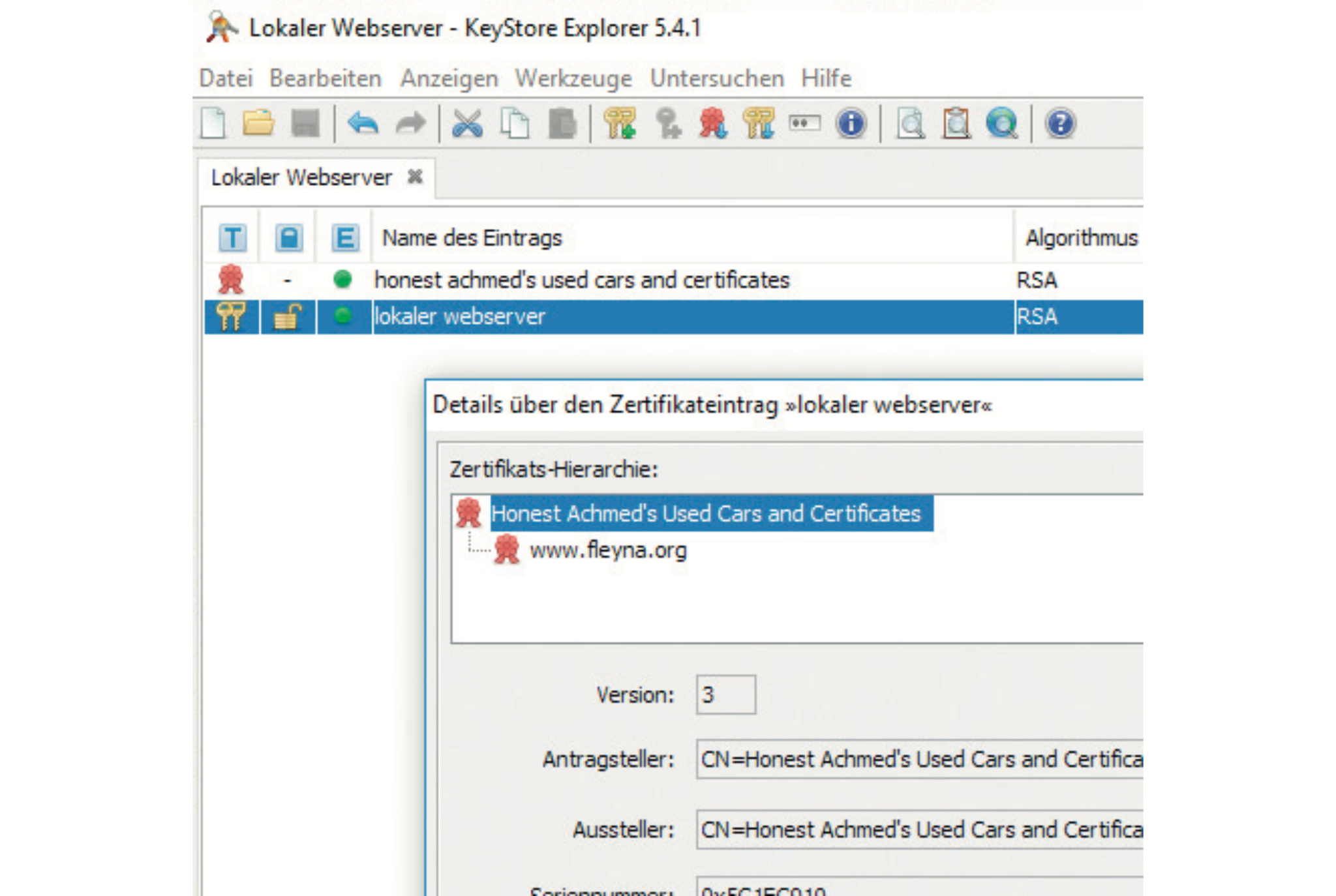Click the Undo arrow icon
The image size is (1336, 896).
tap(363, 123)
